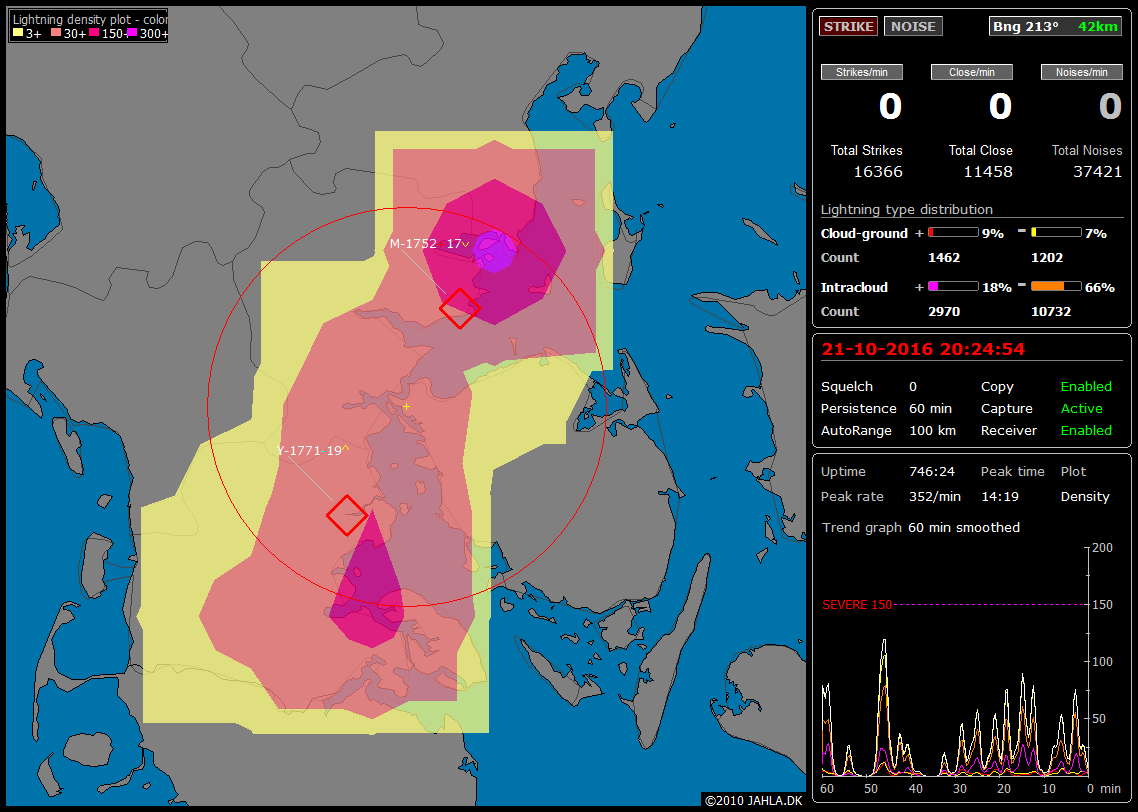The width and height of the screenshot is (1138, 812).
Task: Select the magenta 300+ density legend swatch
Action: [133, 34]
